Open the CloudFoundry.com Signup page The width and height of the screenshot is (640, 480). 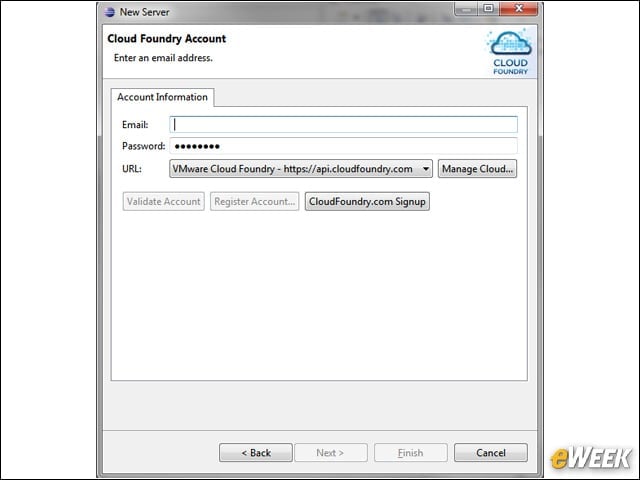(x=367, y=202)
